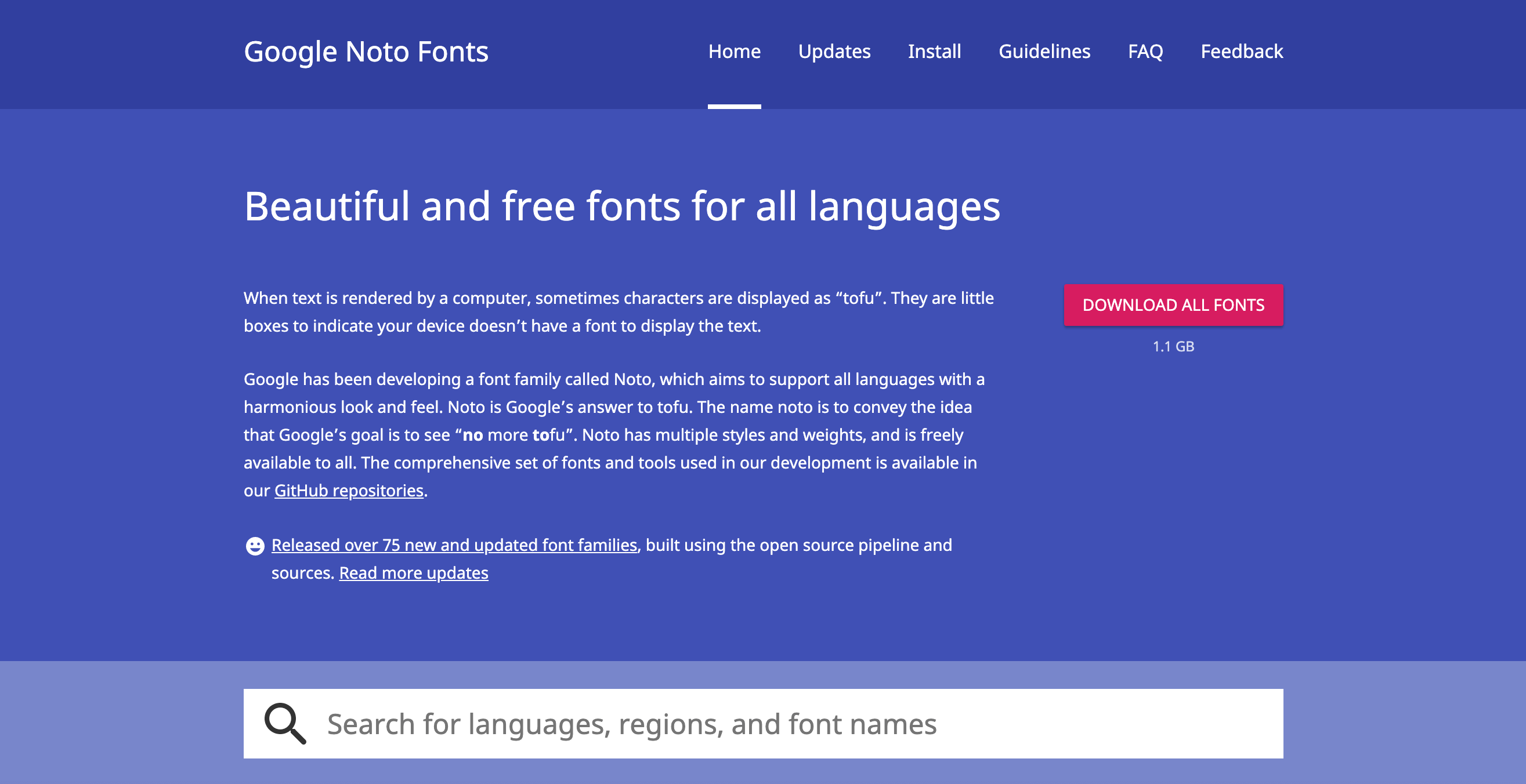The width and height of the screenshot is (1526, 784).
Task: Follow the GitHub repositories link
Action: pos(349,491)
